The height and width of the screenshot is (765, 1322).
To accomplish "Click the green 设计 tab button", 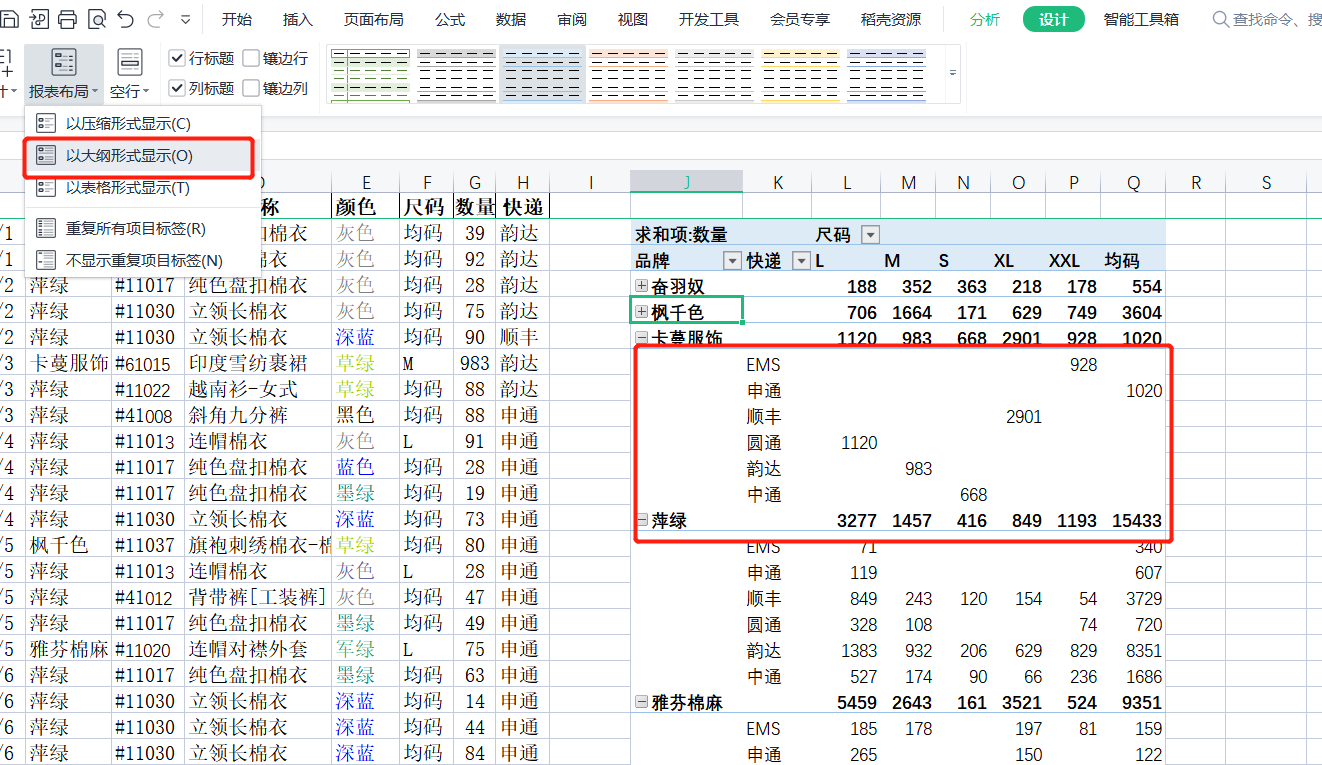I will point(1053,19).
